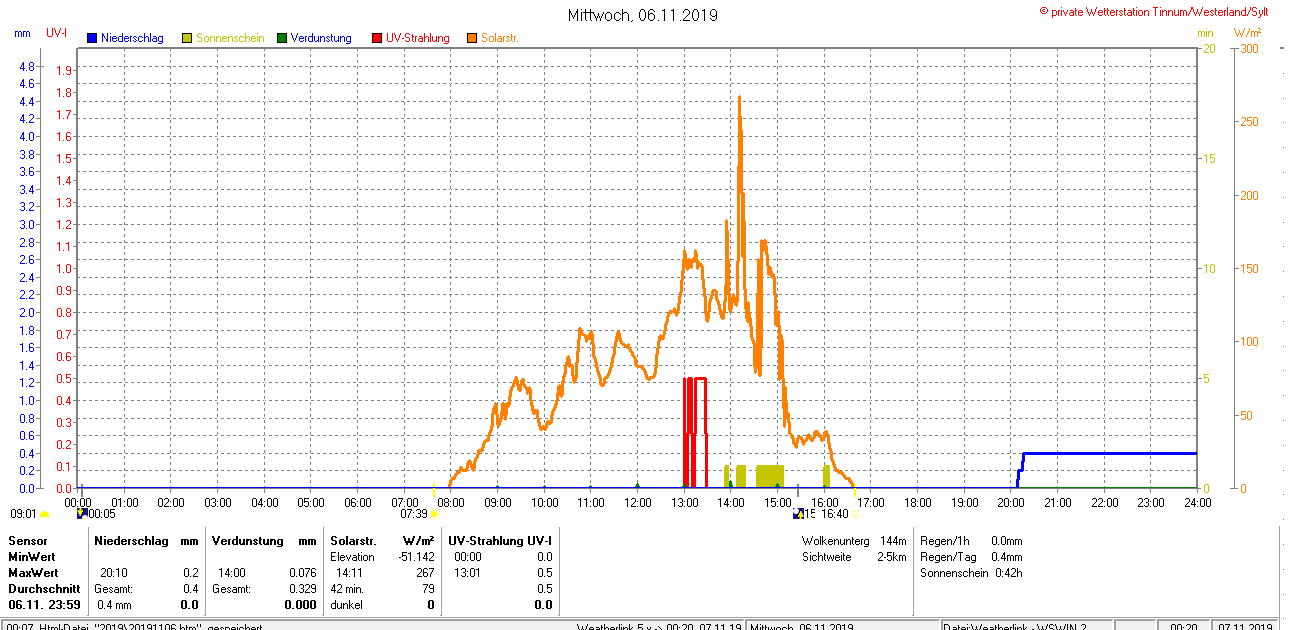Viewport: 1310px width, 630px height.
Task: Click the yellow Sonnenschein legend swatch
Action: [187, 38]
